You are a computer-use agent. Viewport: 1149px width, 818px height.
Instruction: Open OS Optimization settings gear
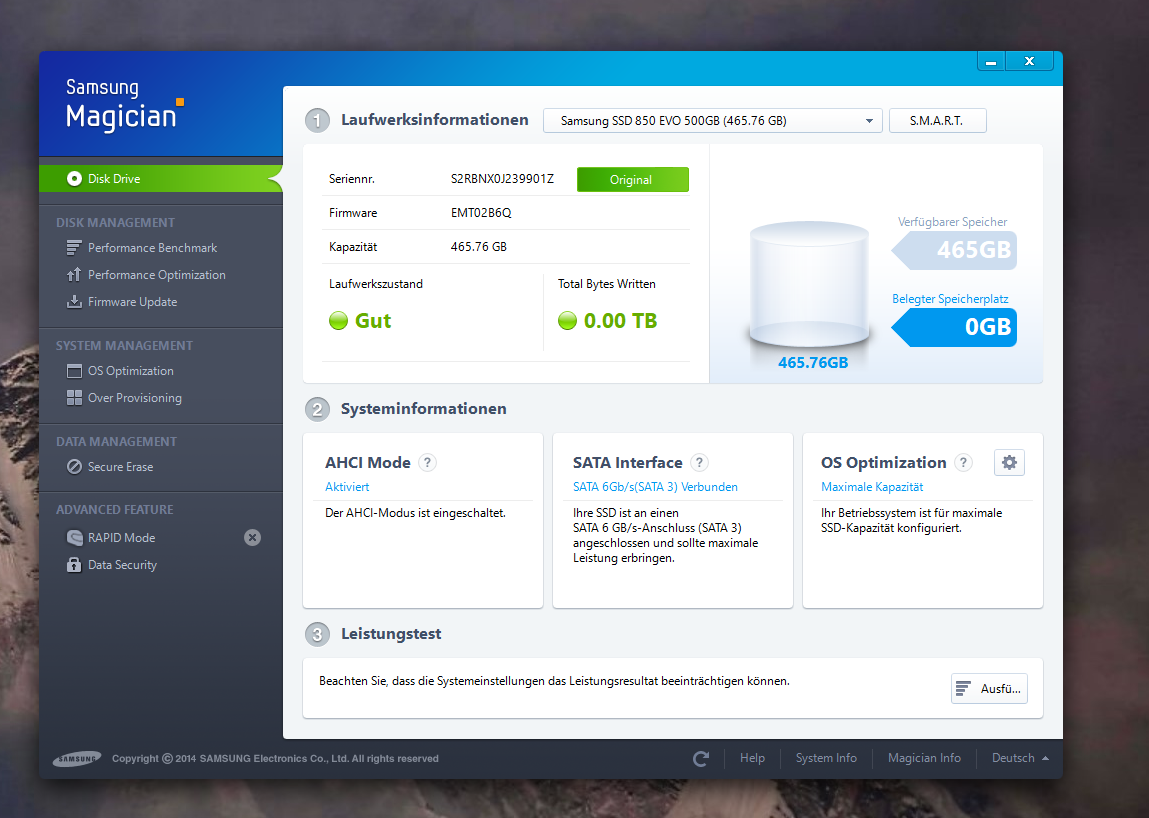click(1009, 463)
